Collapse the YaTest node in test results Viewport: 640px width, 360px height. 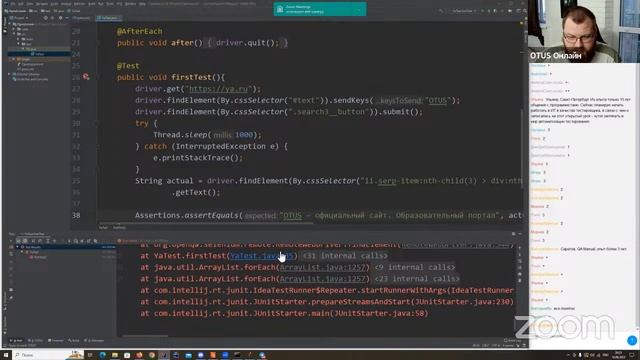point(22,252)
